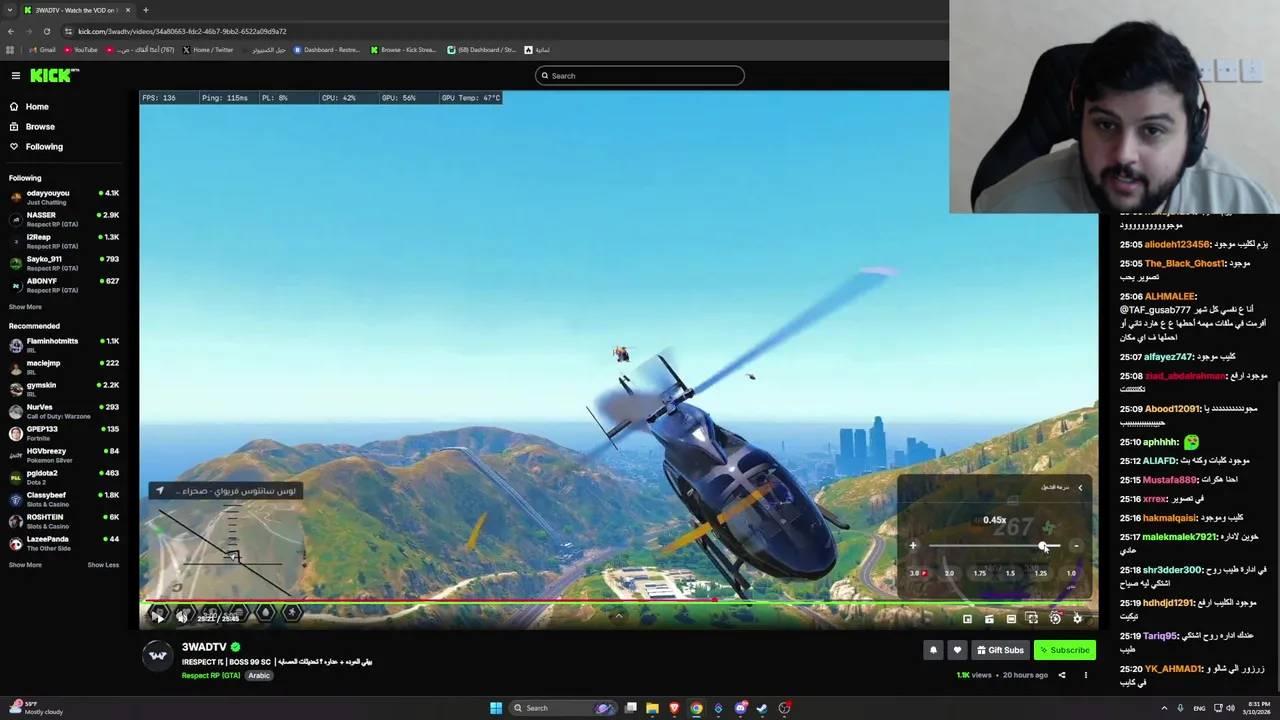The width and height of the screenshot is (1280, 720).
Task: Increase speed with the plus button
Action: click(x=913, y=546)
